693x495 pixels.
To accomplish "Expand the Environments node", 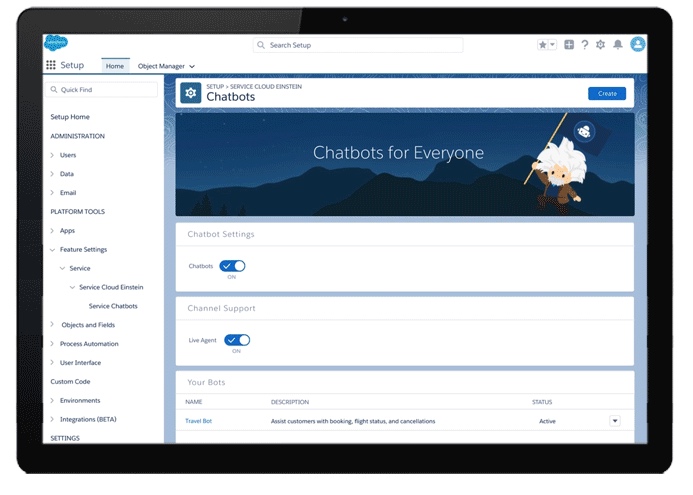I will (x=52, y=400).
